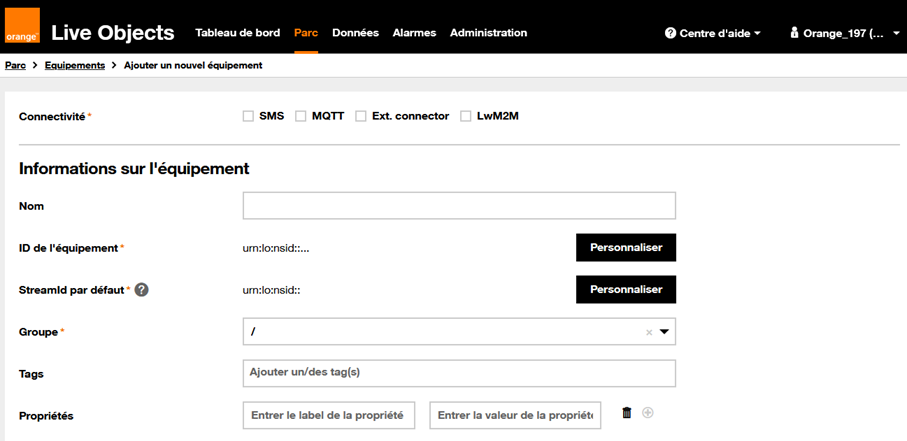This screenshot has height=441, width=907.
Task: Go to the Tableau de bord tab
Action: 237,33
